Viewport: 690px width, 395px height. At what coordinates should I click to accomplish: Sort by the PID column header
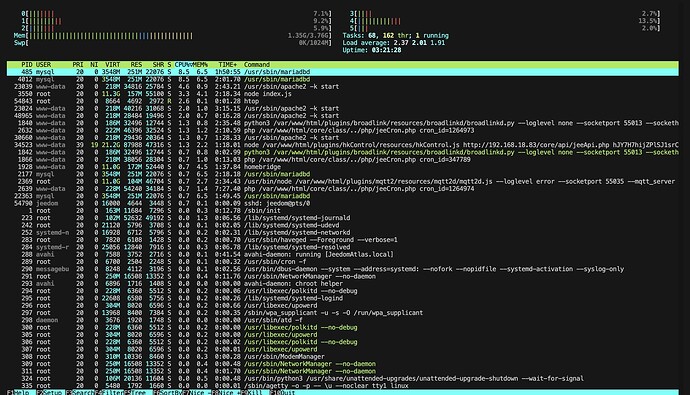(26, 65)
